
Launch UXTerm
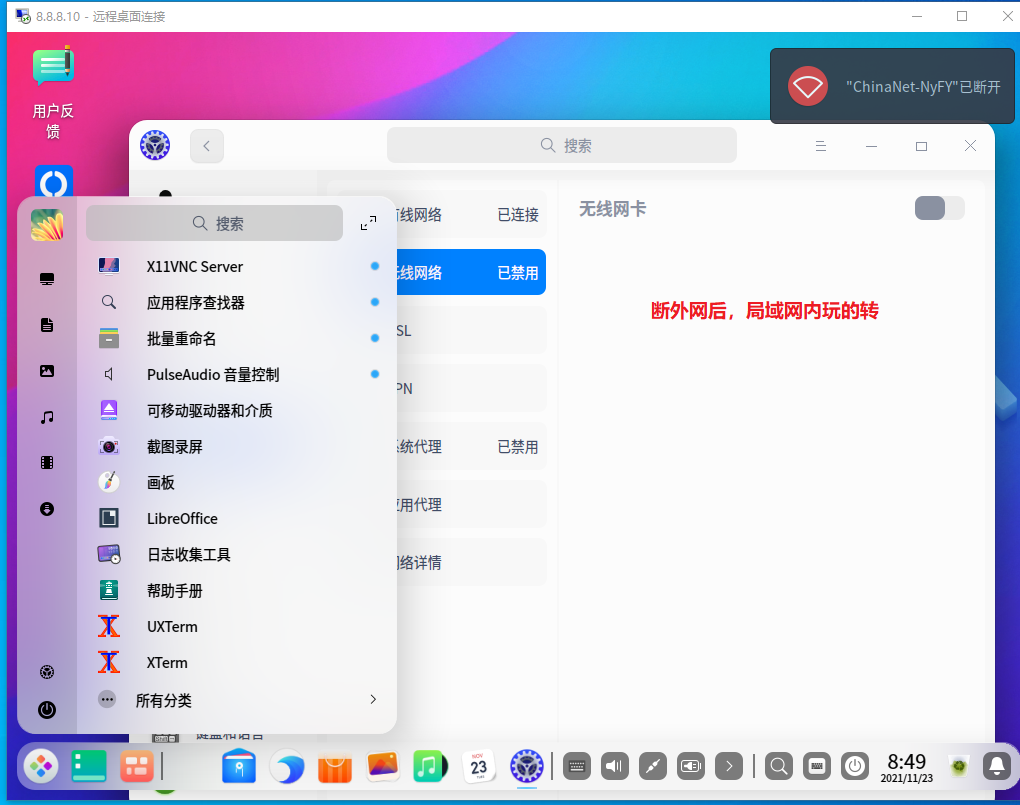point(238,627)
